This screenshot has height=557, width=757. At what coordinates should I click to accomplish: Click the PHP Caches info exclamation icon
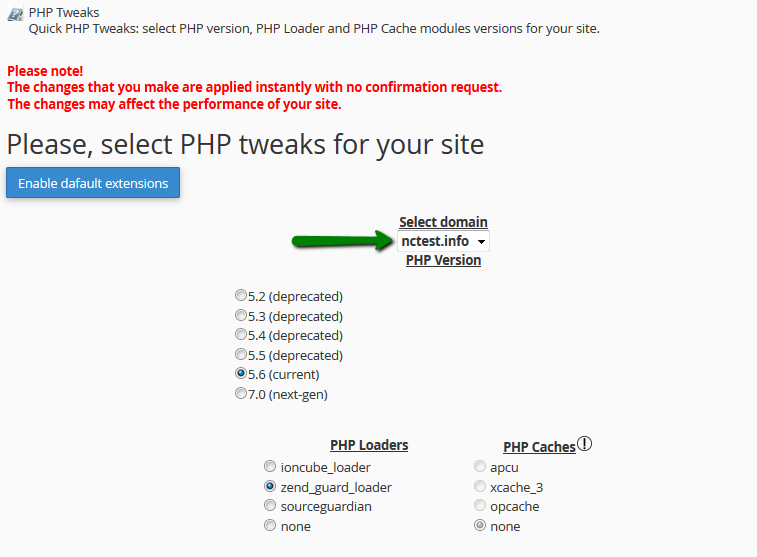point(584,443)
